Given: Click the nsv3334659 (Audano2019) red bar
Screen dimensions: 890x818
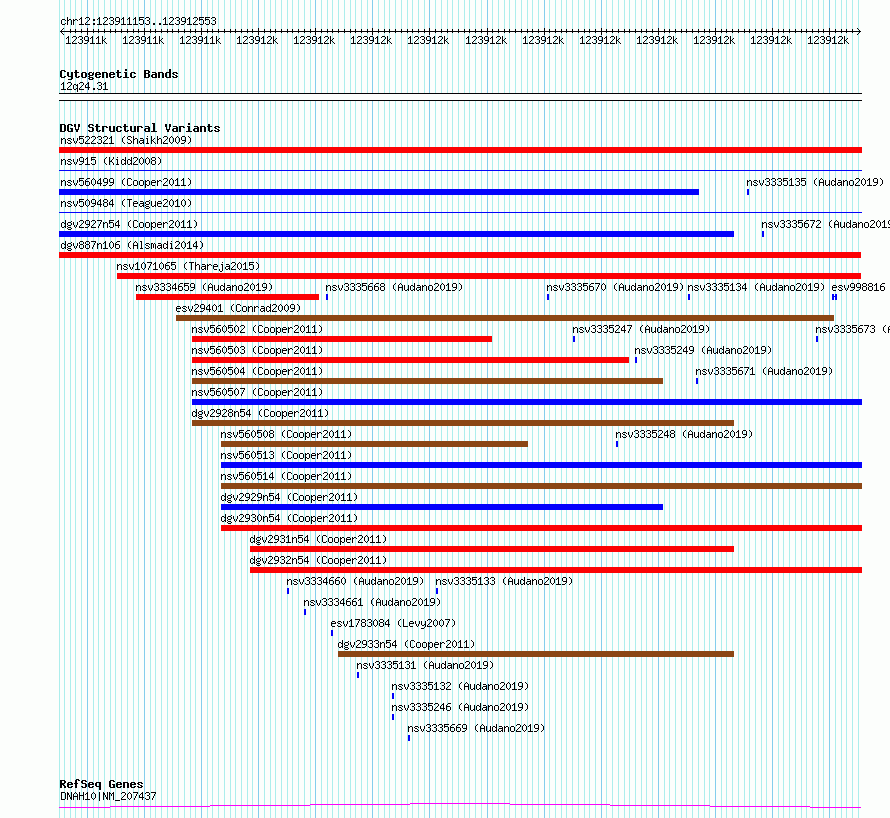Looking at the screenshot, I should [228, 297].
